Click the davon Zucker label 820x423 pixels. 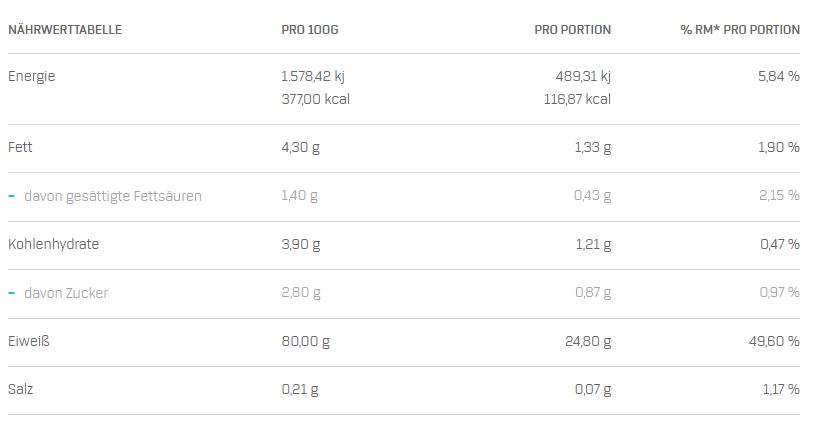click(66, 293)
